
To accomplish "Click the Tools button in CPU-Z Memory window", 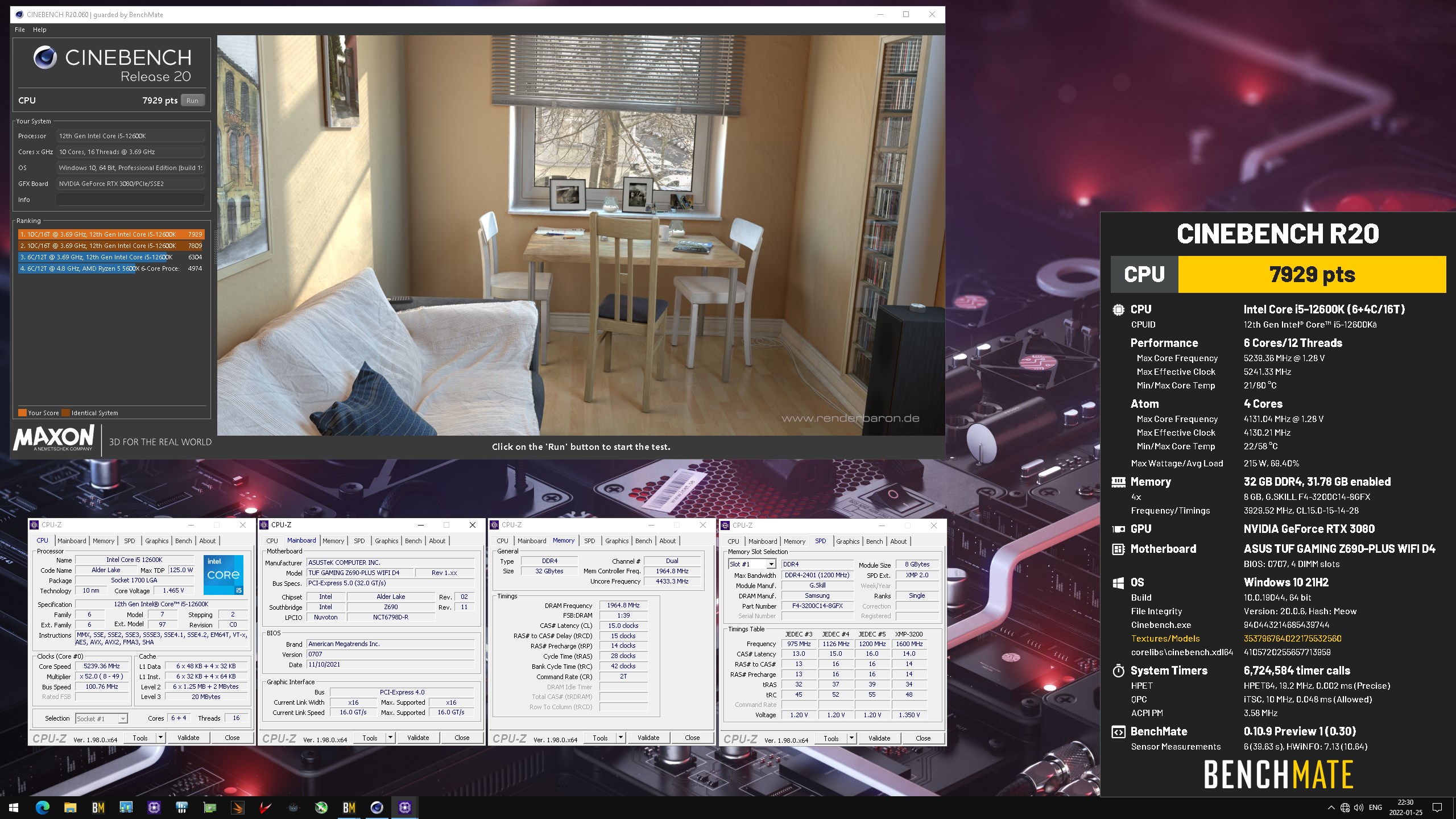I will (x=601, y=738).
